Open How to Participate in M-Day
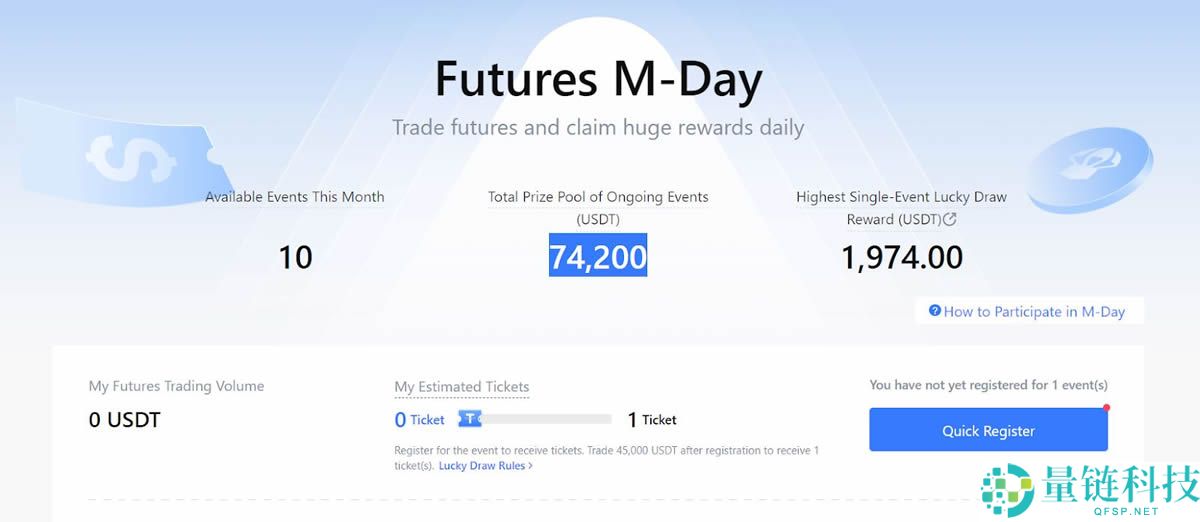The height and width of the screenshot is (522, 1200). point(1034,312)
